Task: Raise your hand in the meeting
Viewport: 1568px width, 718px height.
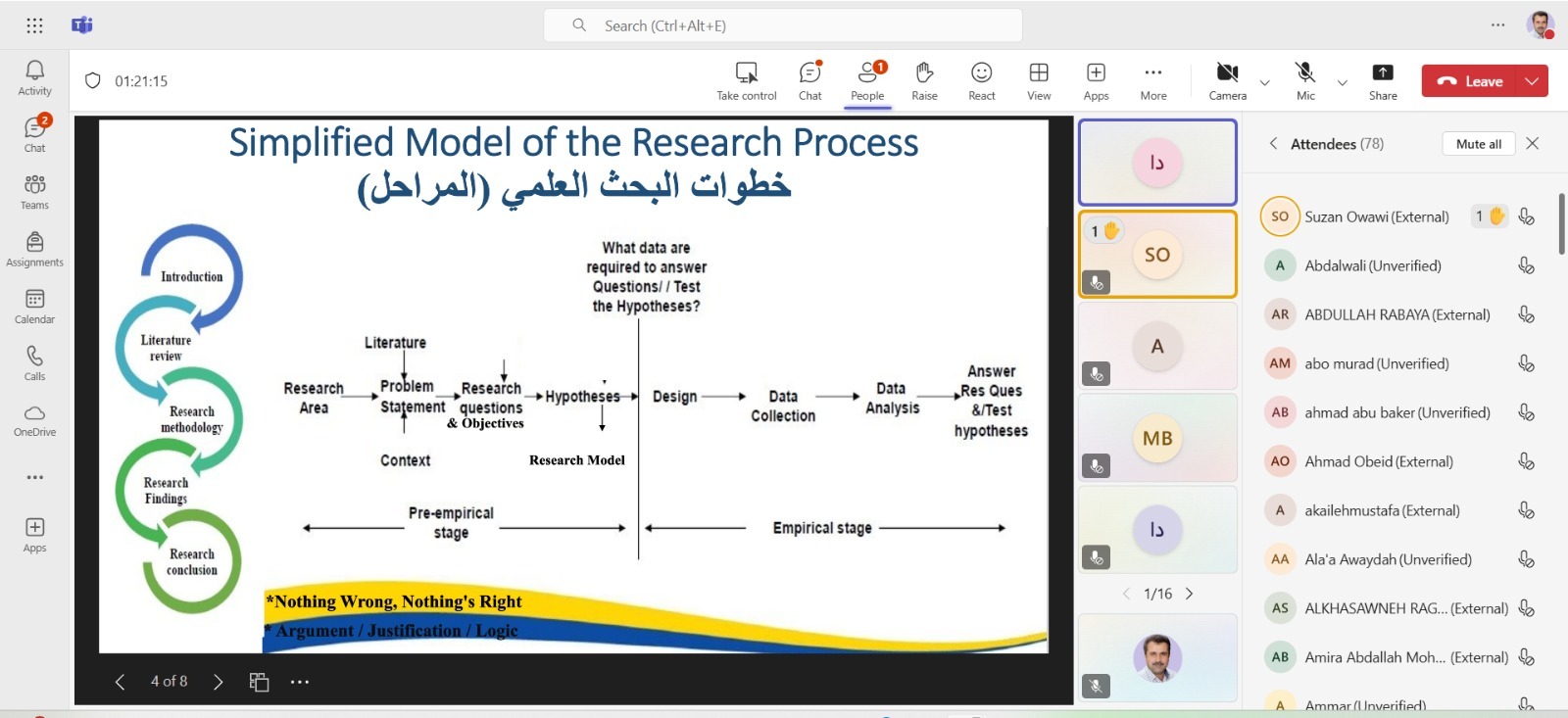Action: point(924,80)
